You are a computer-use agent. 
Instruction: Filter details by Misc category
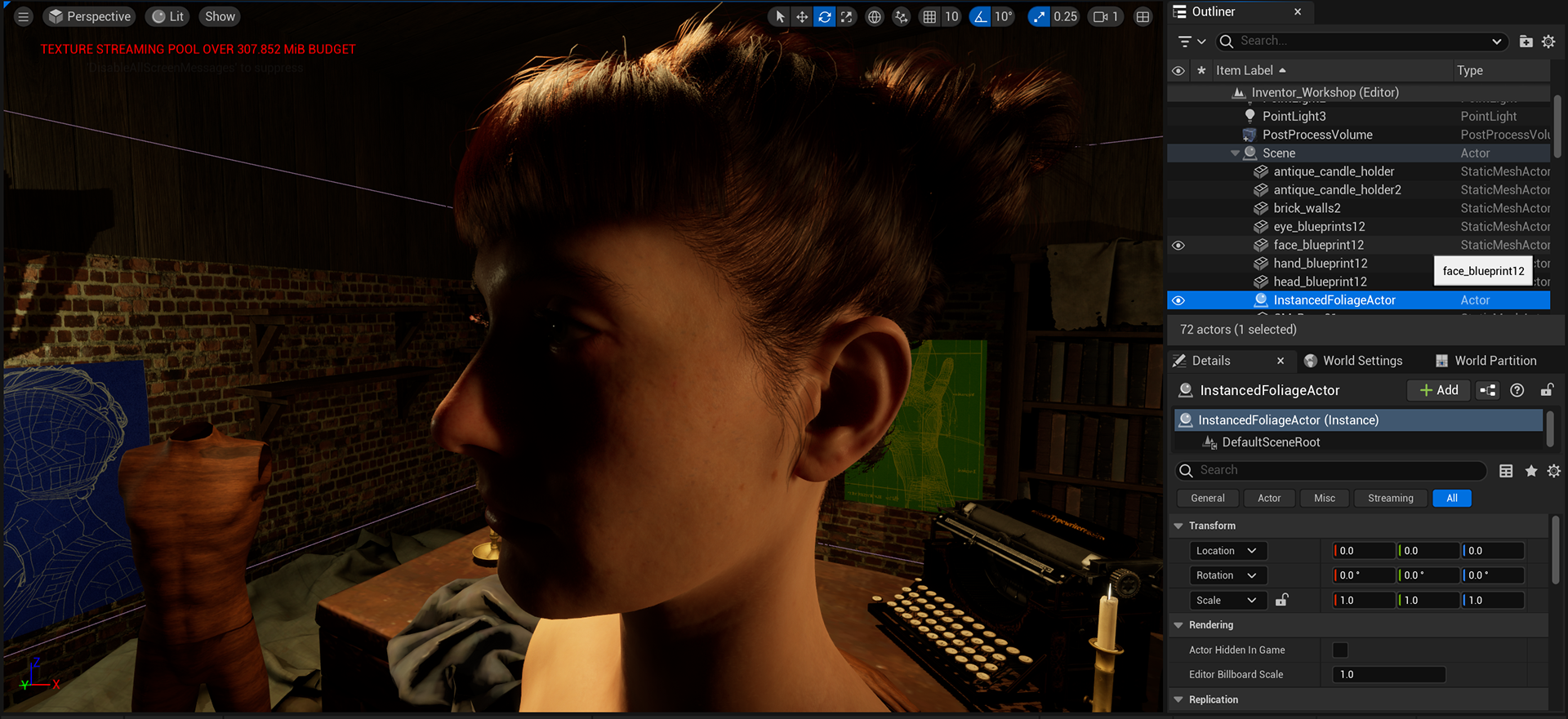[x=1325, y=498]
